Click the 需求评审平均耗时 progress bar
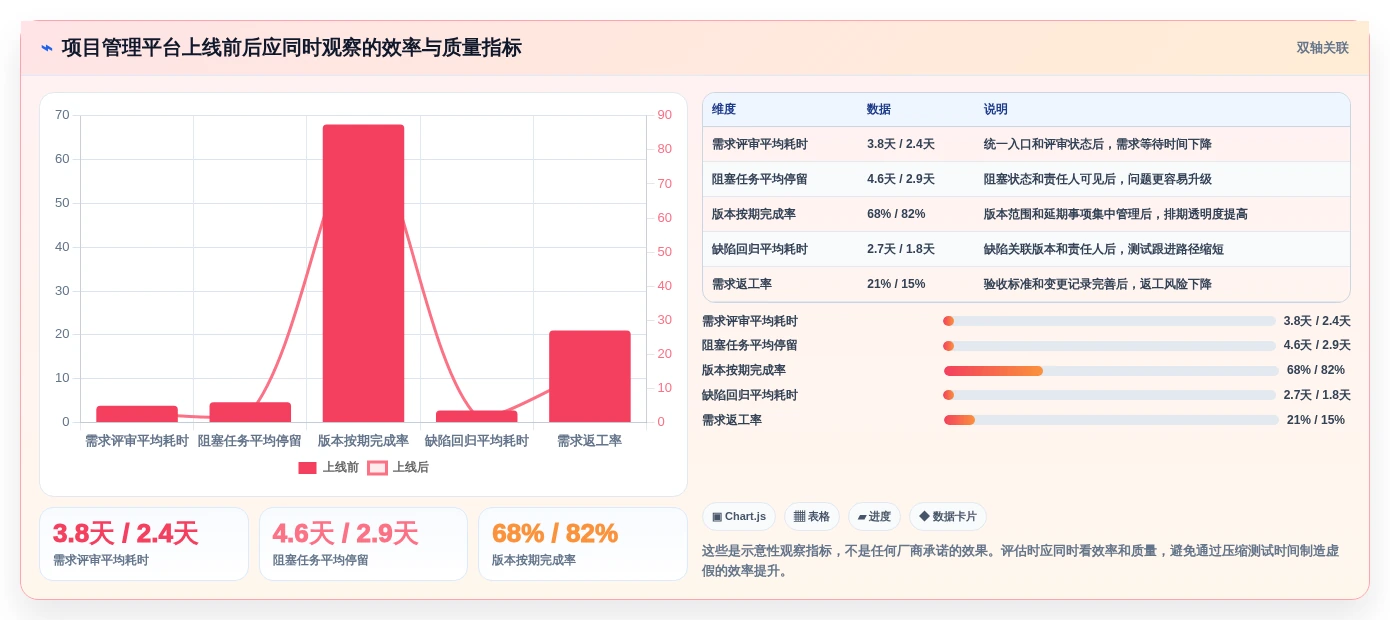Image resolution: width=1390 pixels, height=620 pixels. coord(1109,321)
